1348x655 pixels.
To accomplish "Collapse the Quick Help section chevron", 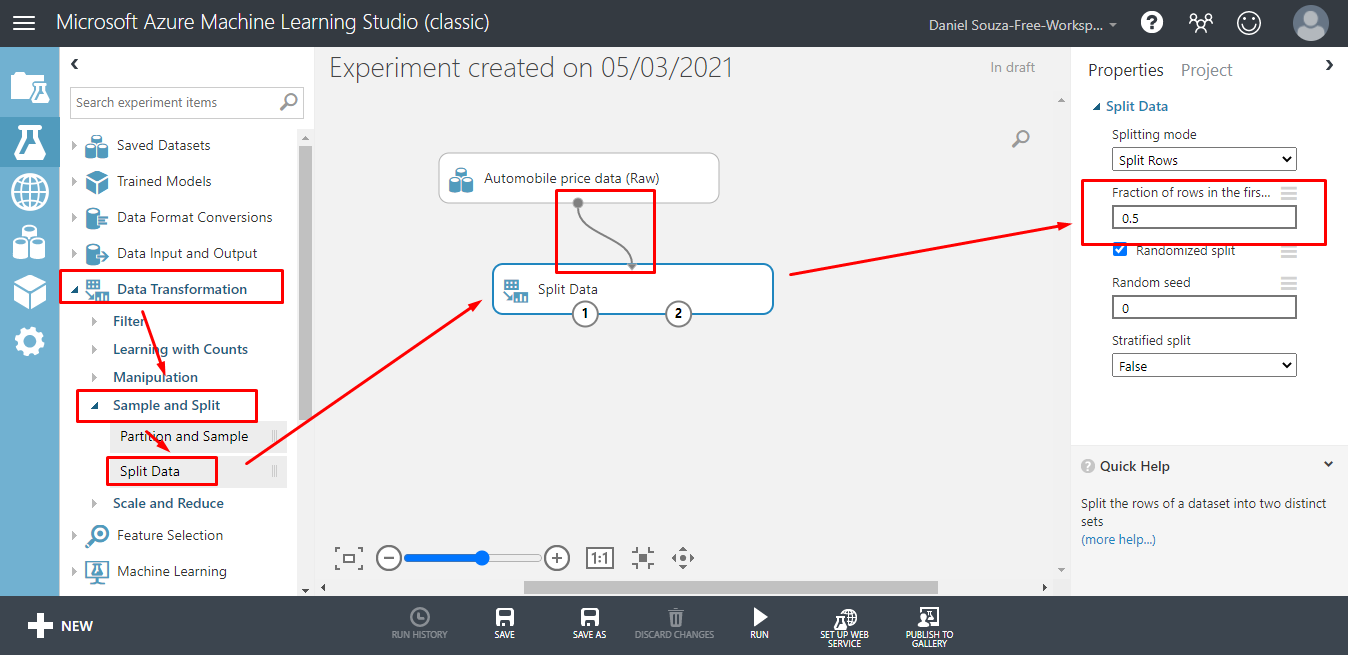I will tap(1328, 465).
